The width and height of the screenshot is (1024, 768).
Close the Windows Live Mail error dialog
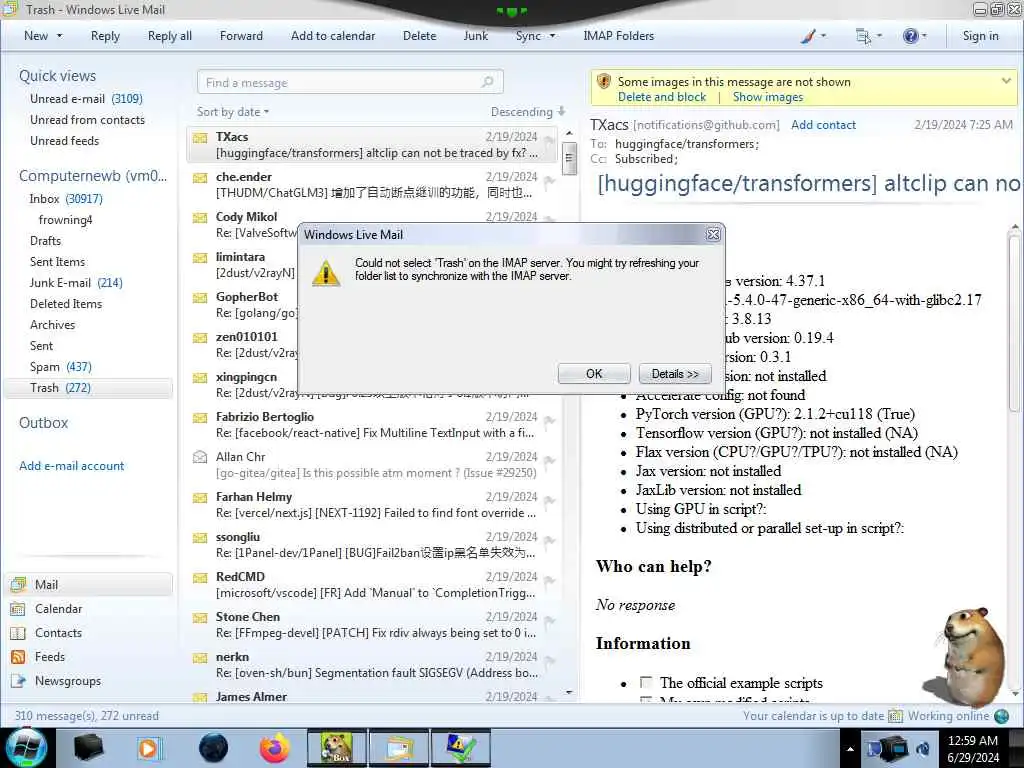713,234
